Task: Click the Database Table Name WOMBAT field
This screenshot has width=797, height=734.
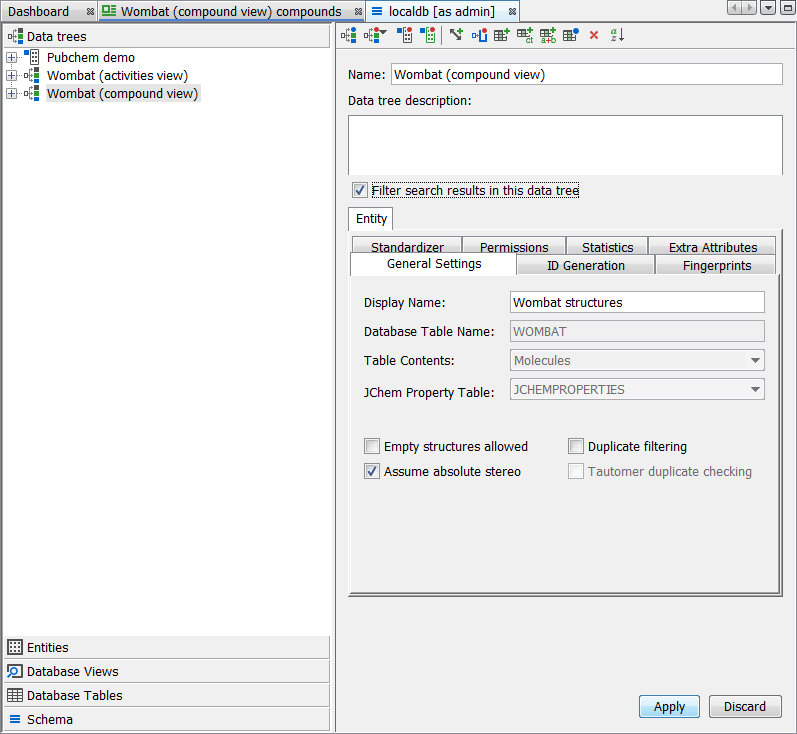Action: pyautogui.click(x=637, y=331)
